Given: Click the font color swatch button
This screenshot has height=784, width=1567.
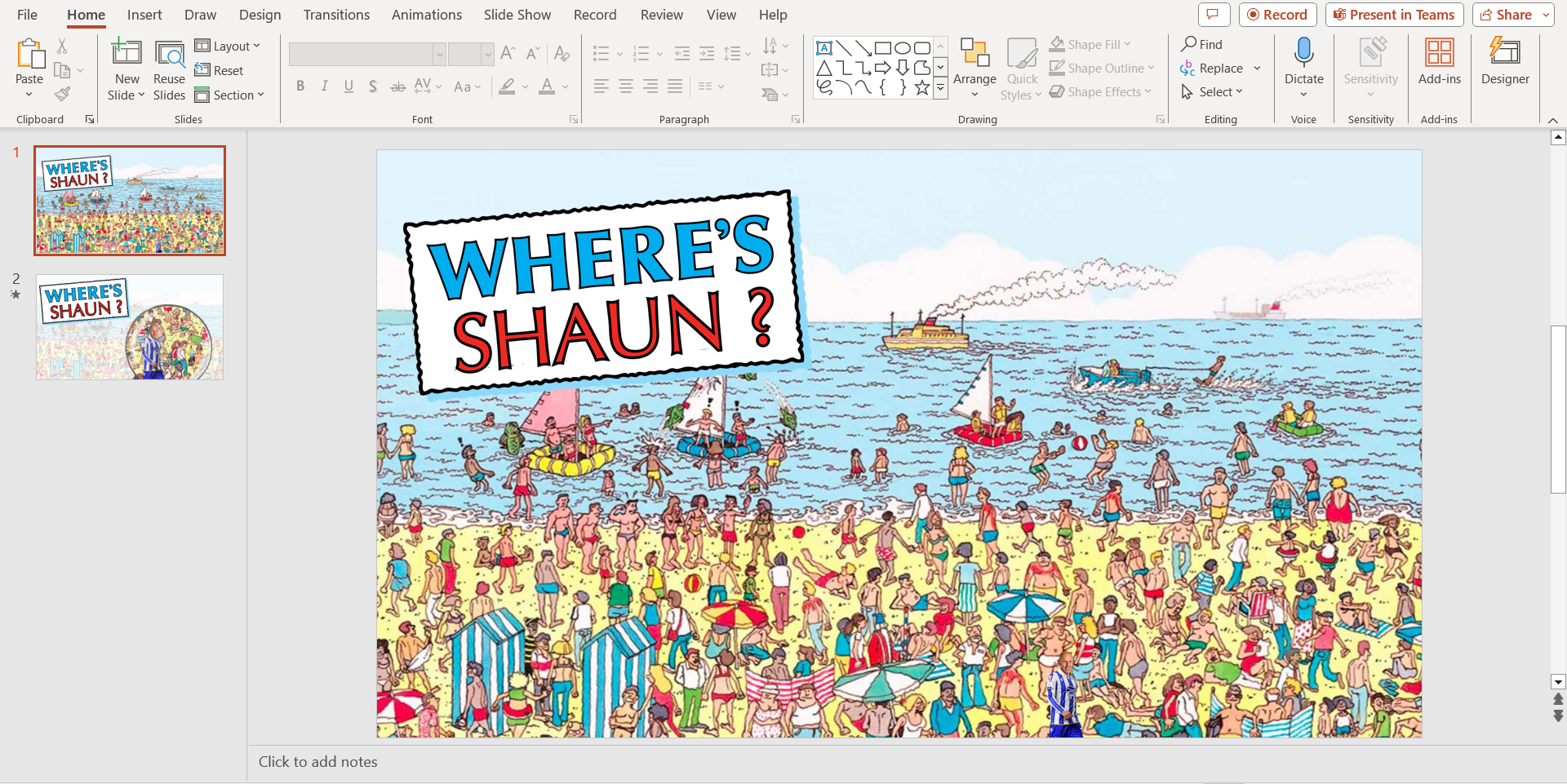Looking at the screenshot, I should (547, 86).
